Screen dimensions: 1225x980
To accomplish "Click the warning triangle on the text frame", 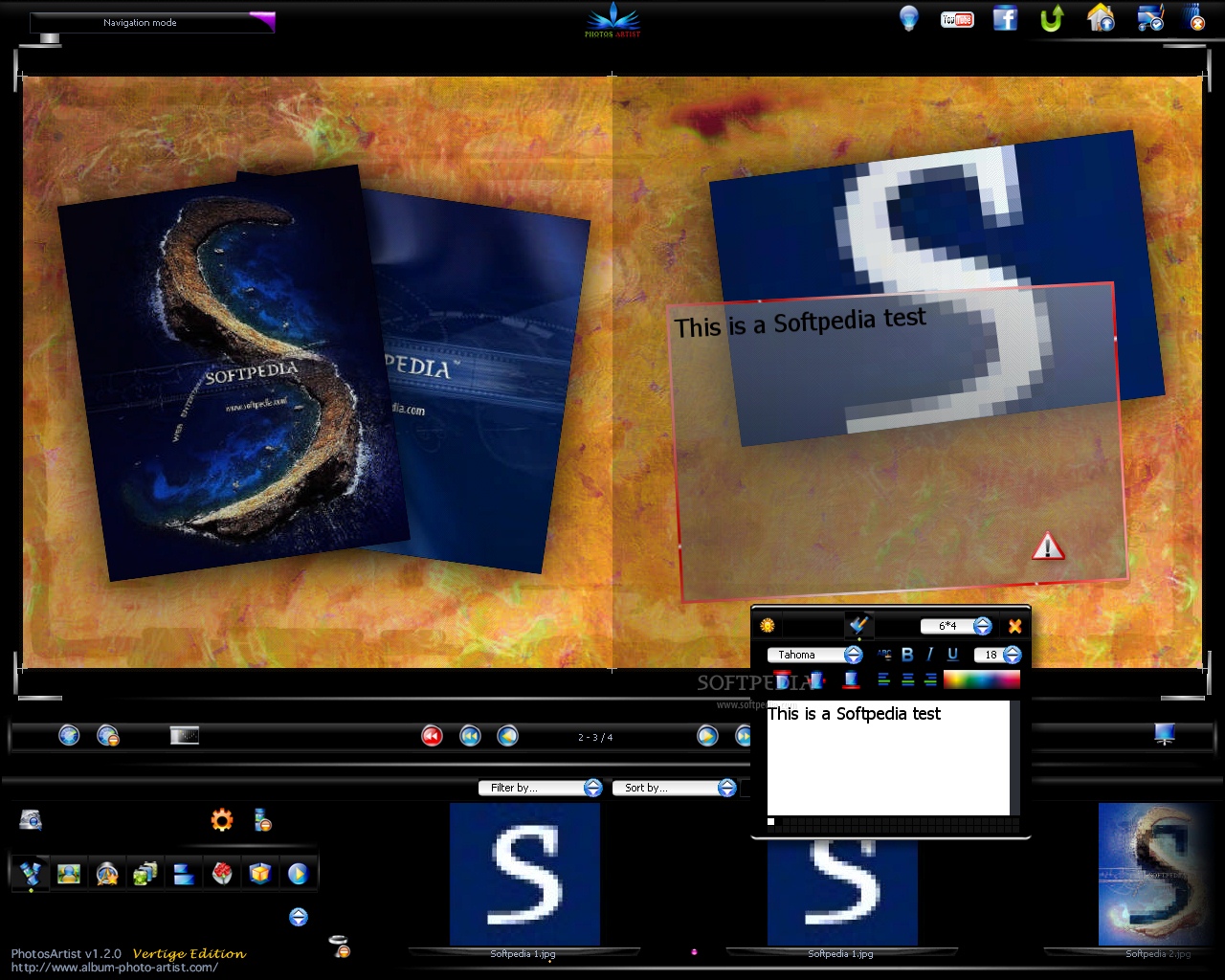I will pyautogui.click(x=1048, y=546).
